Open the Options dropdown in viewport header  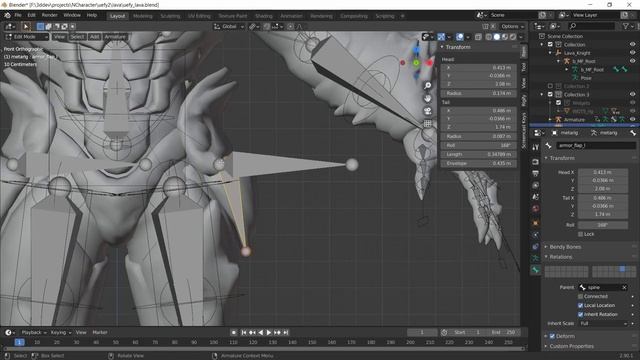(512, 27)
